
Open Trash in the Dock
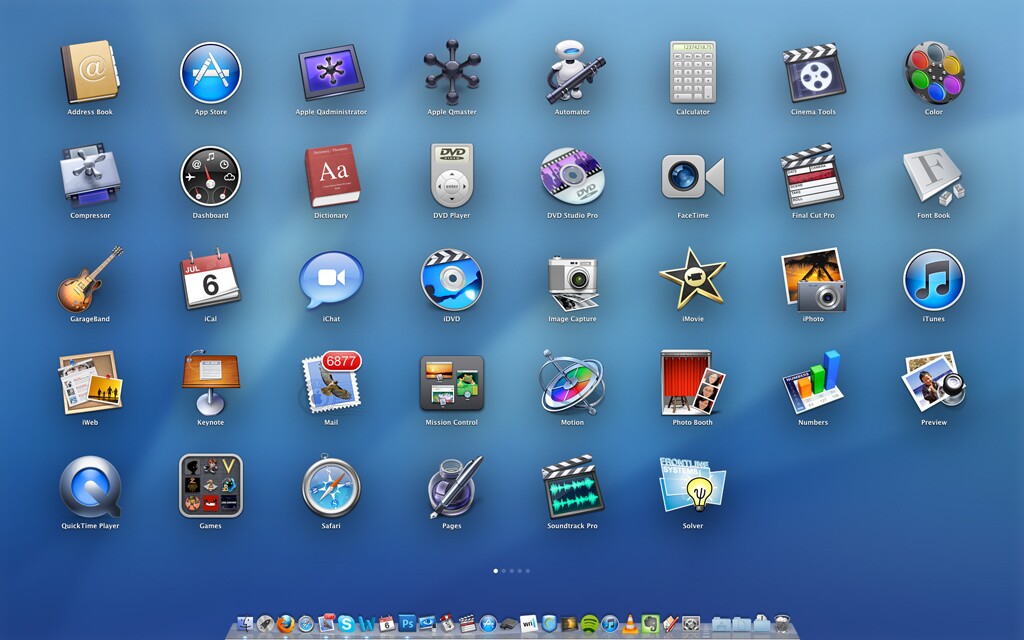point(782,624)
